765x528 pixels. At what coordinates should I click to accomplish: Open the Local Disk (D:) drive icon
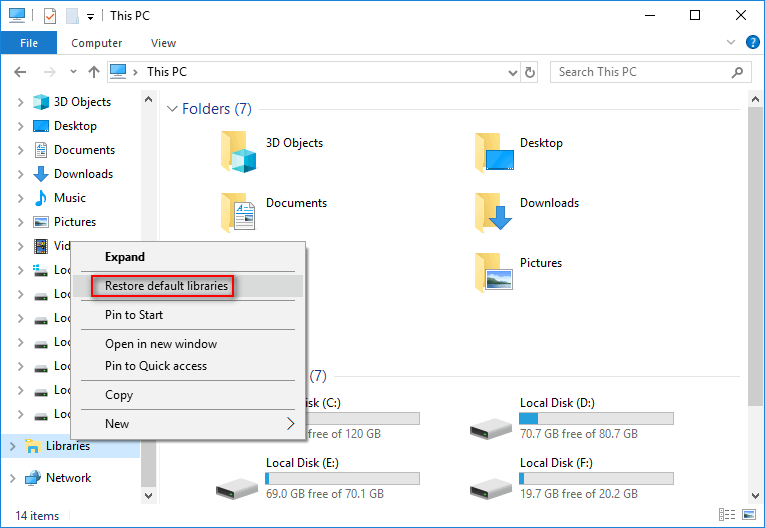[x=491, y=423]
